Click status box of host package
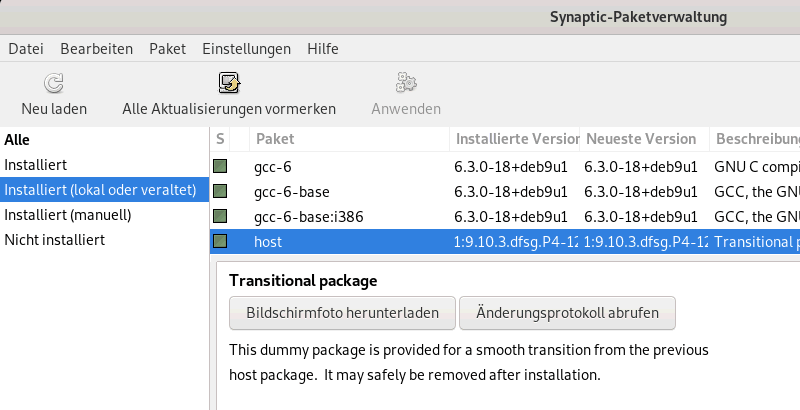800x410 pixels. 220,240
